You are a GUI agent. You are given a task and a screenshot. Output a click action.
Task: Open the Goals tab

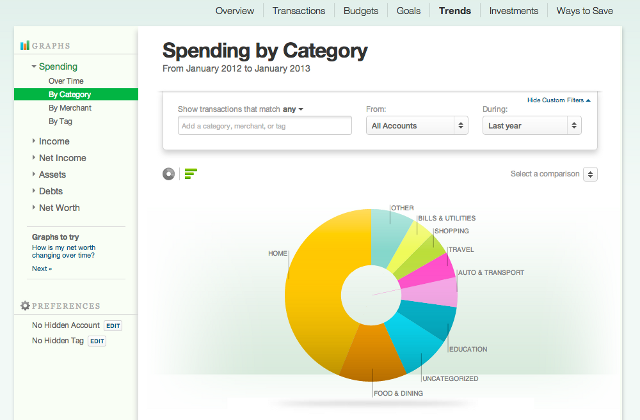click(409, 11)
